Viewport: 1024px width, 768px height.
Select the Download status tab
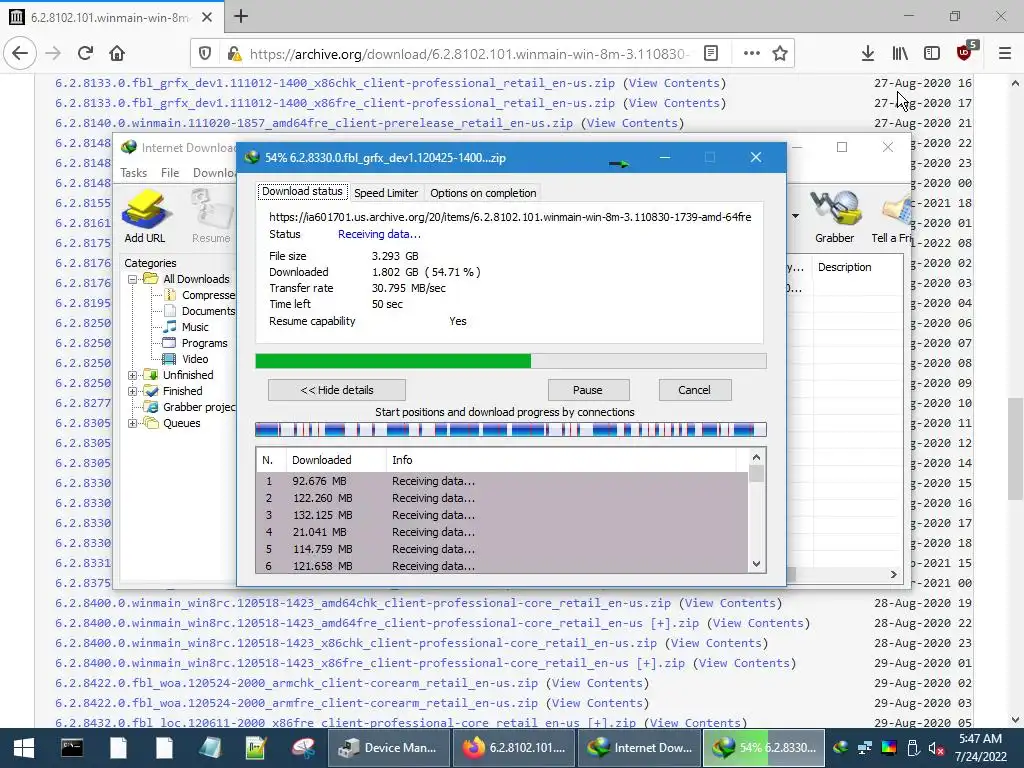point(302,191)
